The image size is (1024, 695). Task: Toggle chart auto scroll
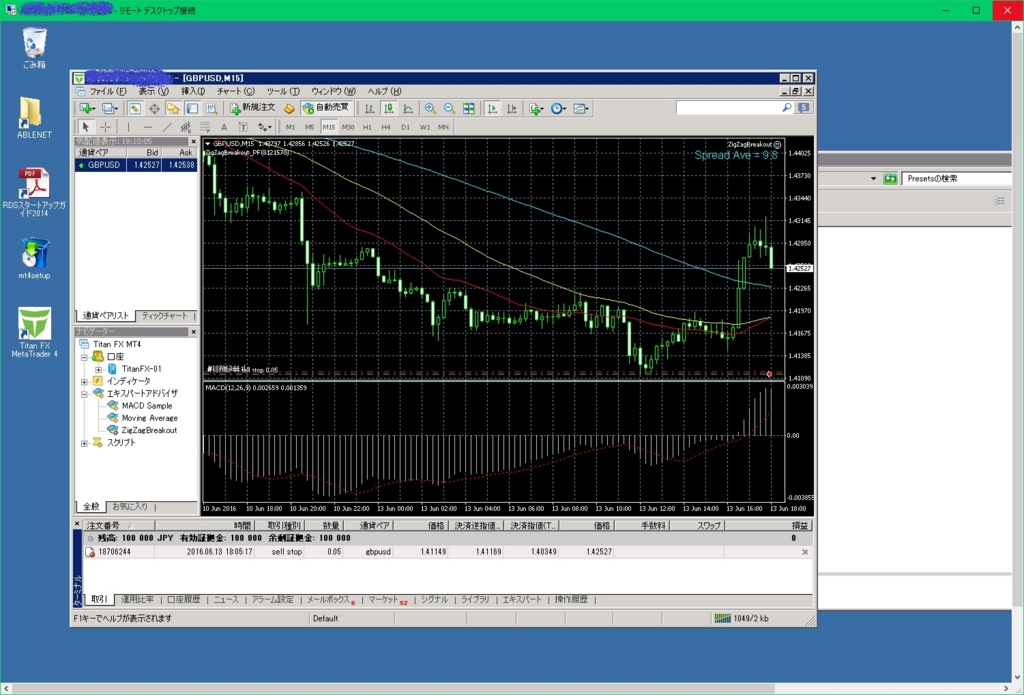coord(492,108)
